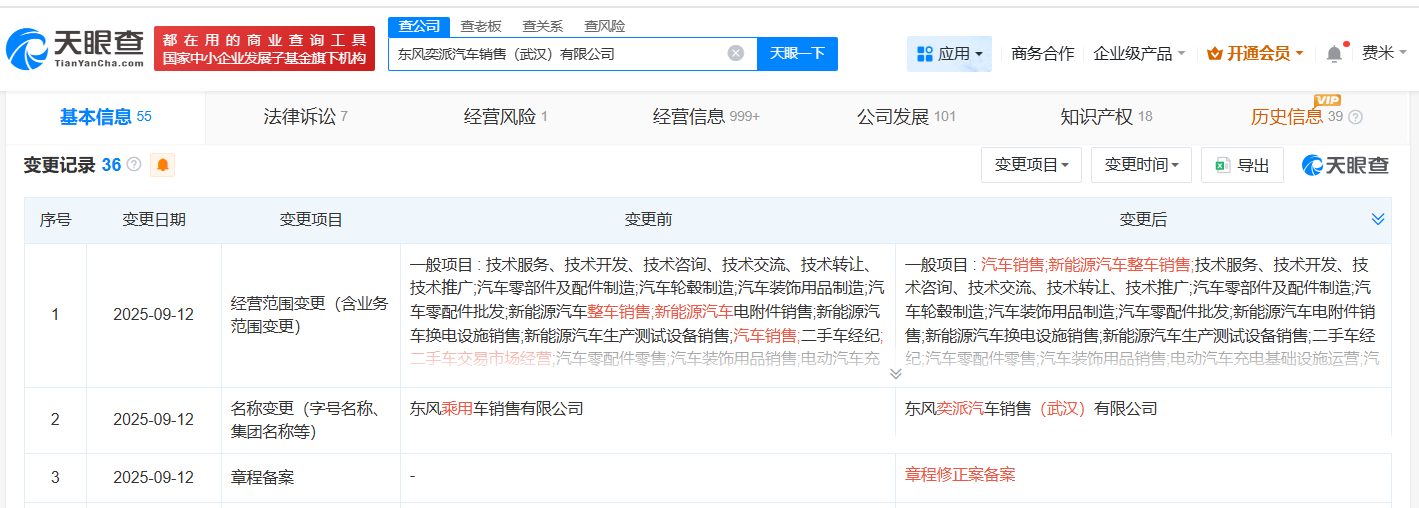
Task: Open the notification bell in the header
Action: coord(1334,54)
